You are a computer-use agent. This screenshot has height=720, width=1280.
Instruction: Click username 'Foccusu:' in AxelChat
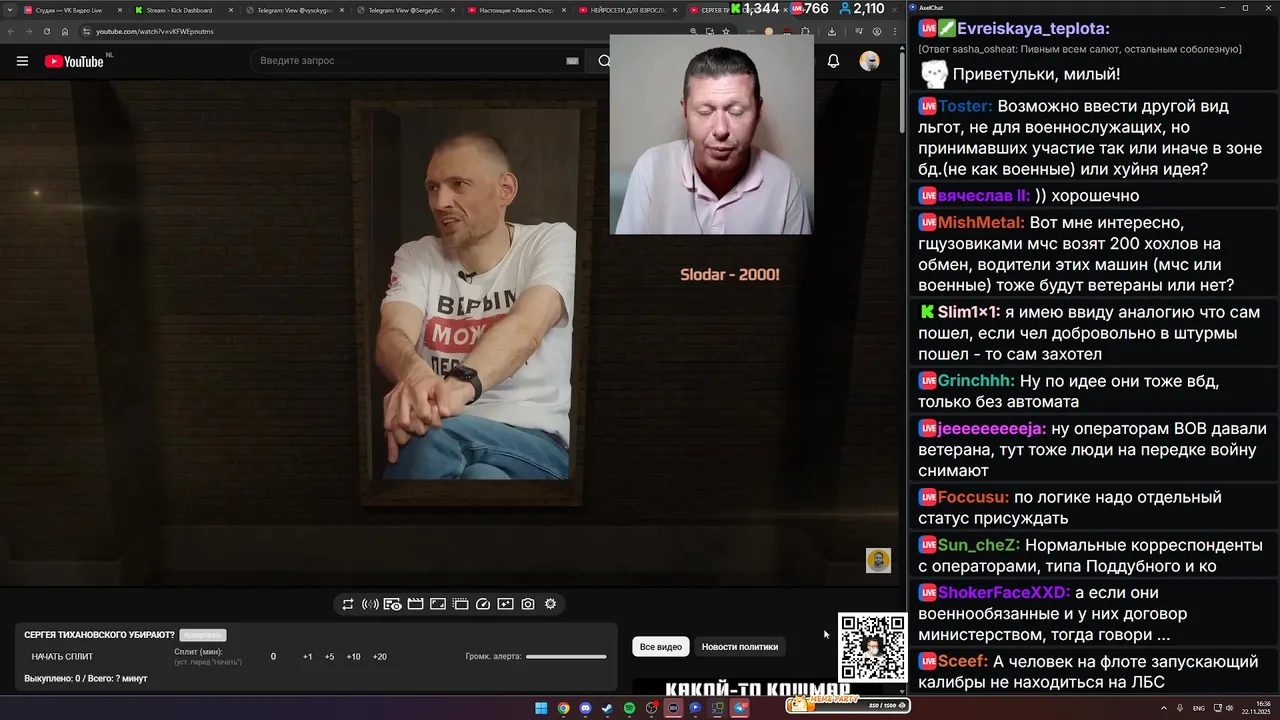click(973, 497)
